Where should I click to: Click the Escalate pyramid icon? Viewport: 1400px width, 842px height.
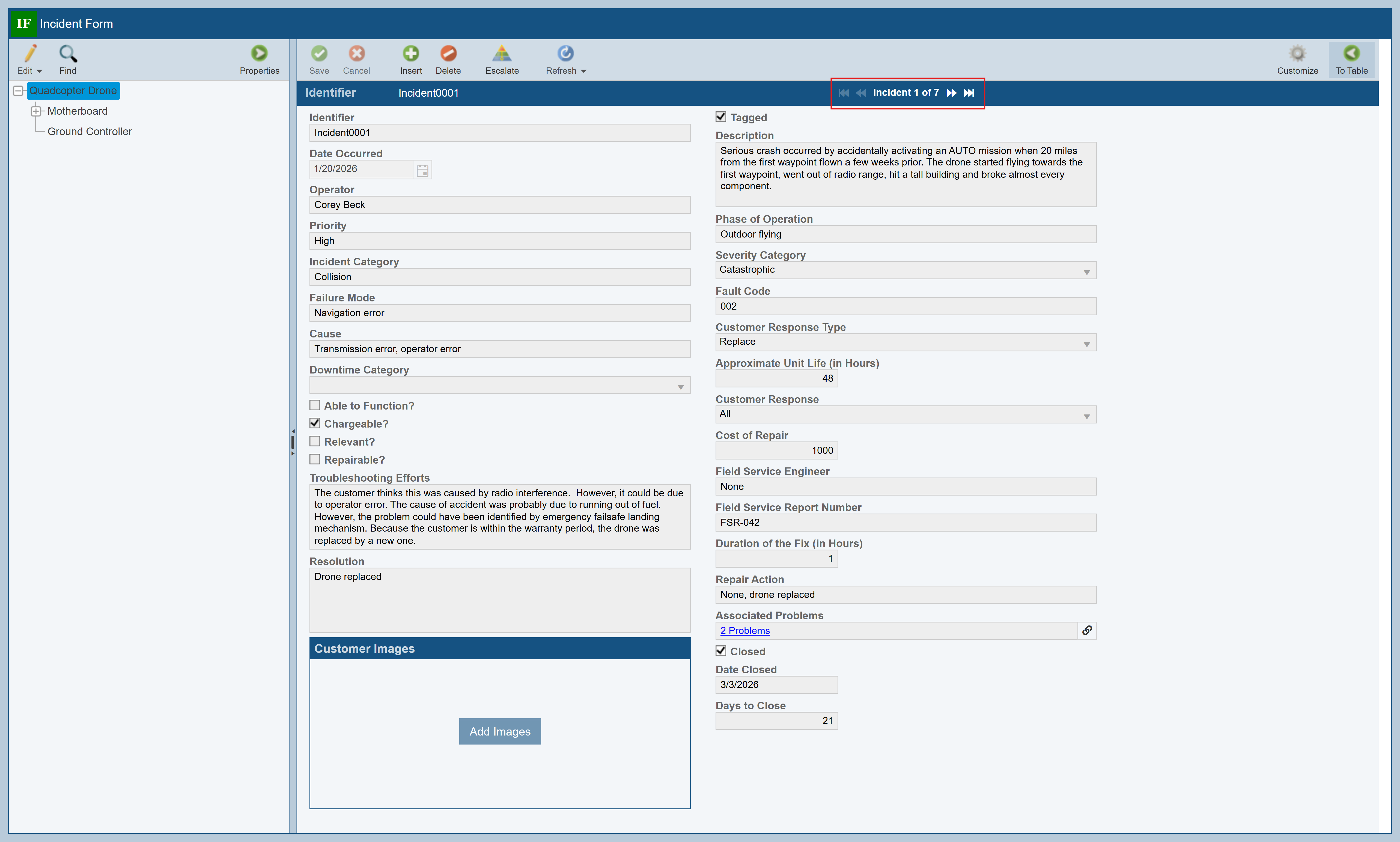click(501, 54)
